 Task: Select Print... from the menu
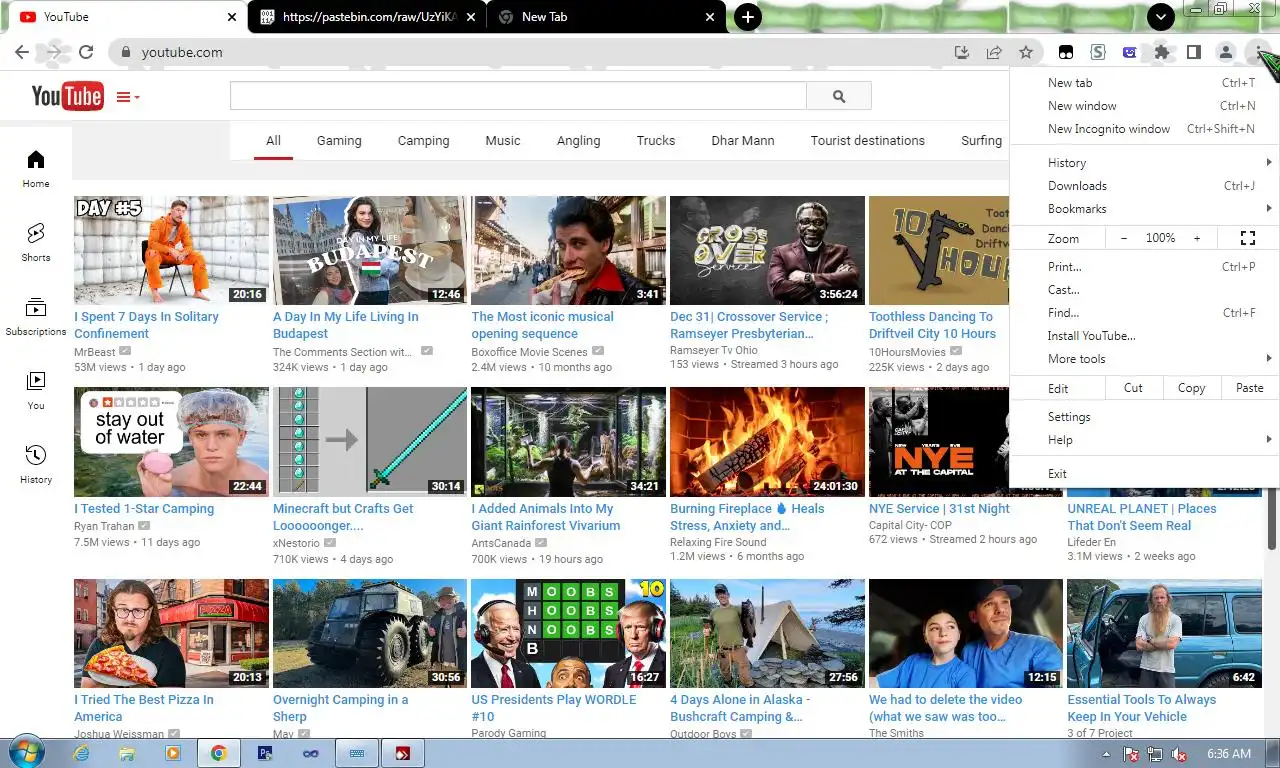click(x=1144, y=266)
